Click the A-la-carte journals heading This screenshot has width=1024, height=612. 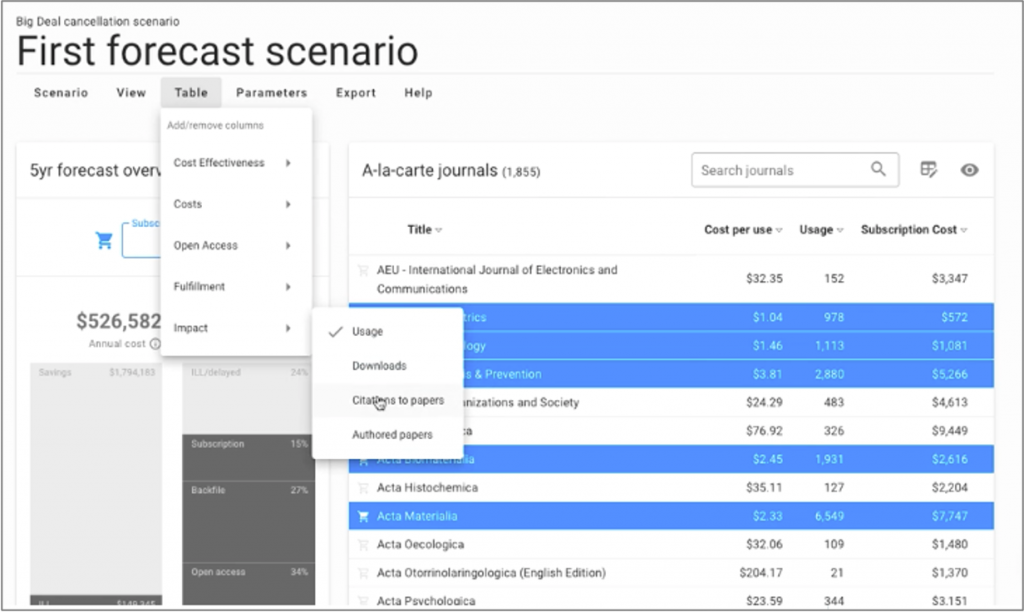pyautogui.click(x=451, y=170)
